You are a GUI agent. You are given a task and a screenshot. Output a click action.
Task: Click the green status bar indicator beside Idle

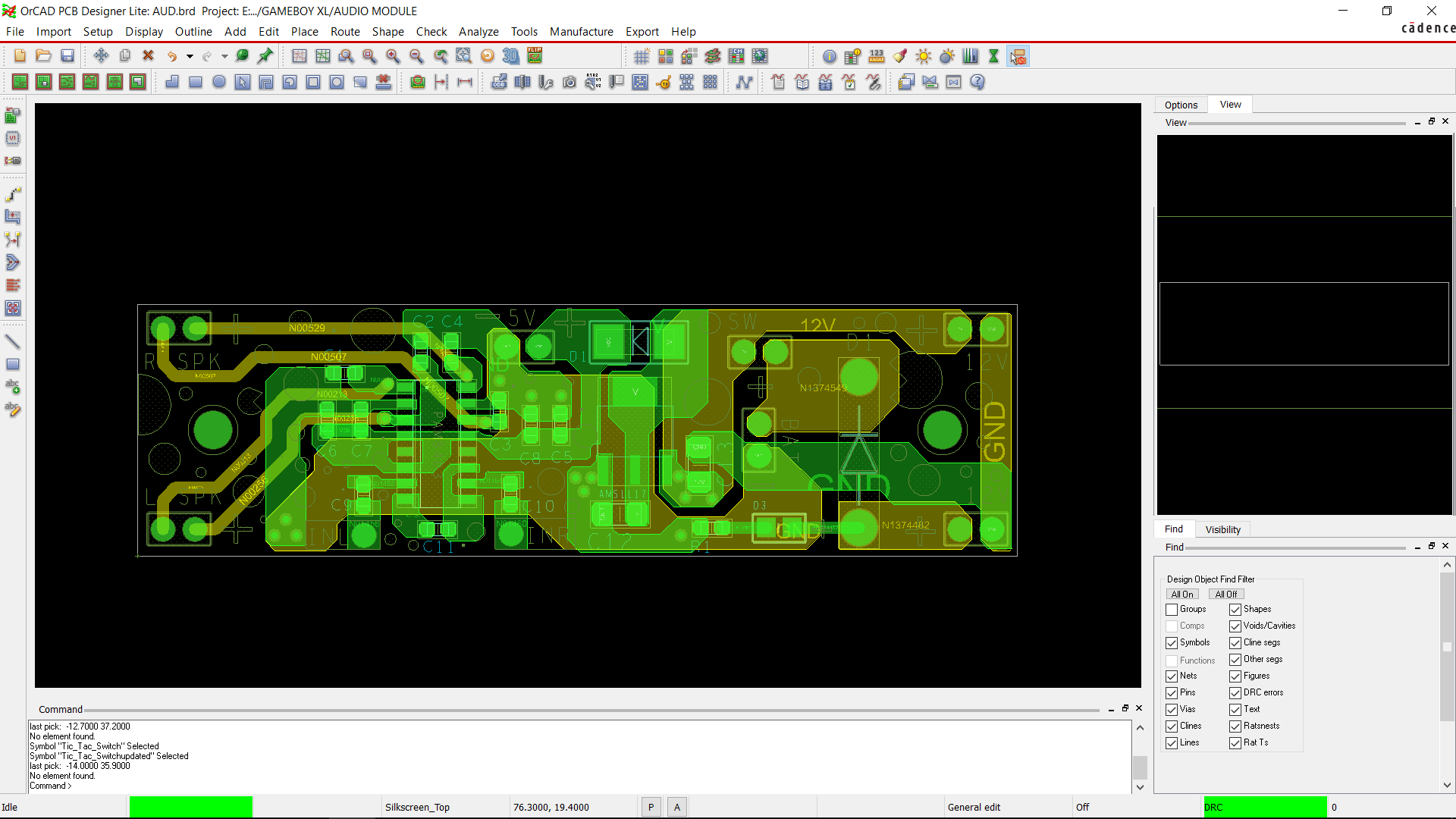(191, 807)
